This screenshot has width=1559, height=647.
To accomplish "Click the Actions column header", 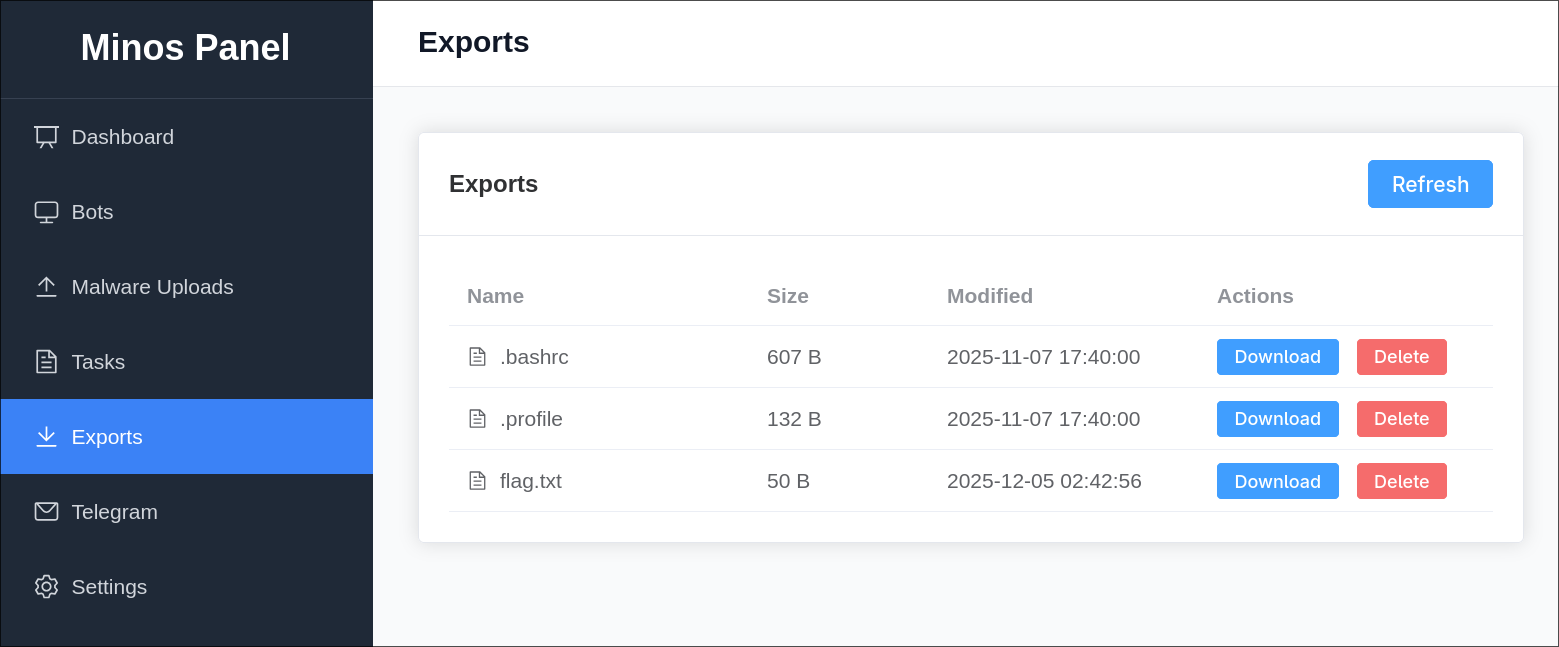I will (1255, 296).
